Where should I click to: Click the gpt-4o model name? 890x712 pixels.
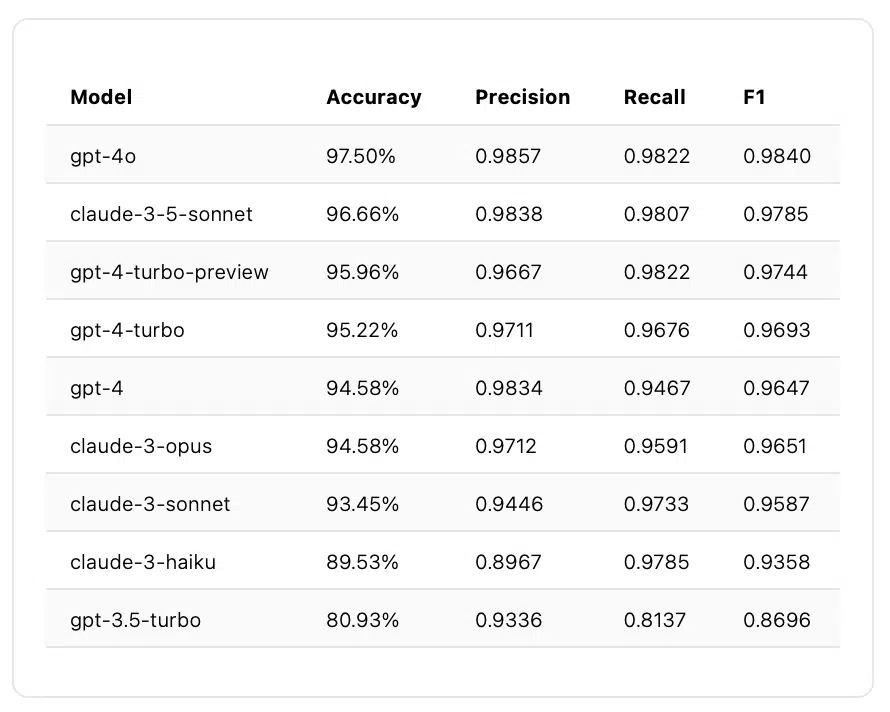[x=110, y=156]
